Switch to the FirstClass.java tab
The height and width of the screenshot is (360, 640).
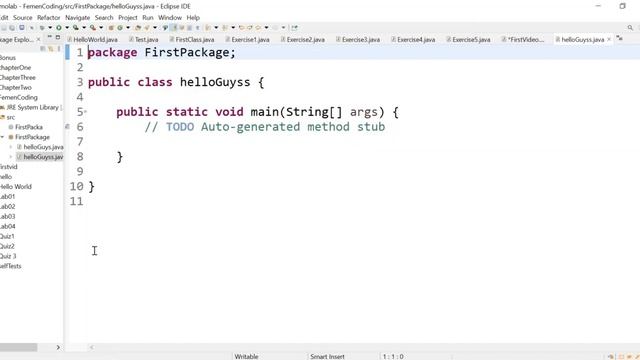192,40
